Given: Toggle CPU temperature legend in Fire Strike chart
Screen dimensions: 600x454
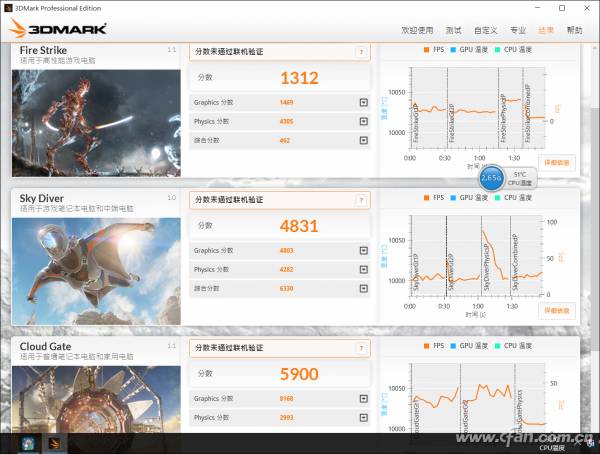Looking at the screenshot, I should point(514,50).
